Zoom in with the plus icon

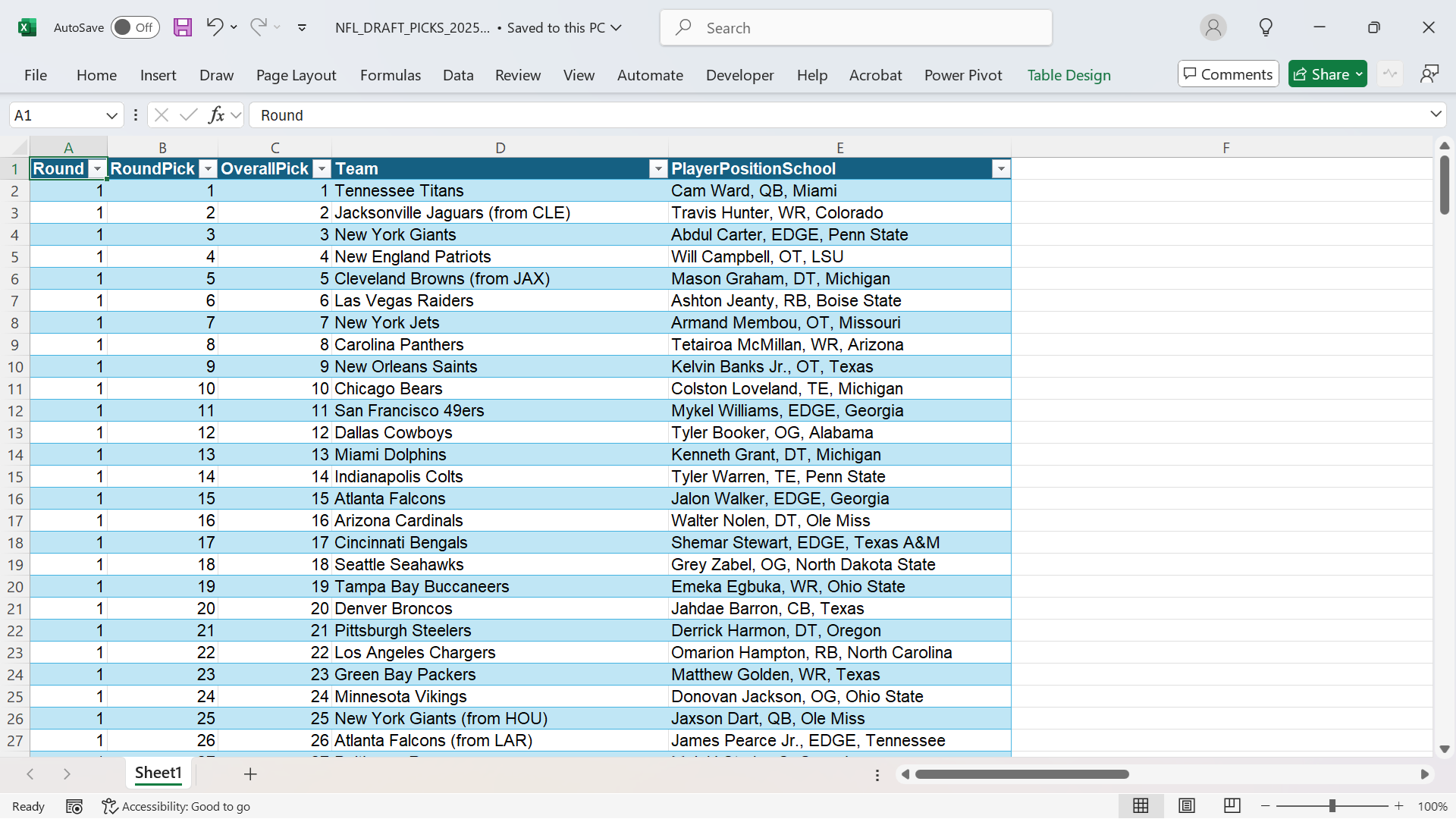(x=1399, y=806)
